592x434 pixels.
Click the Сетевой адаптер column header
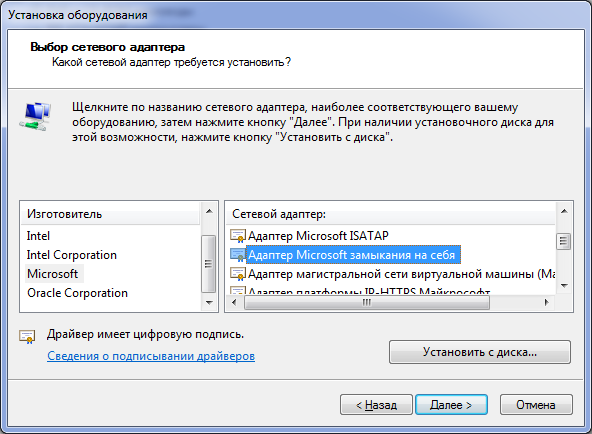point(391,214)
